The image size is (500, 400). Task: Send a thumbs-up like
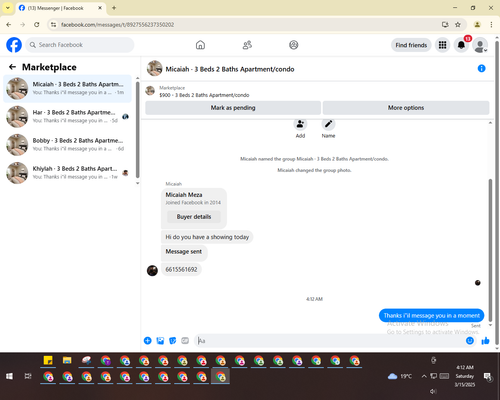pos(486,341)
